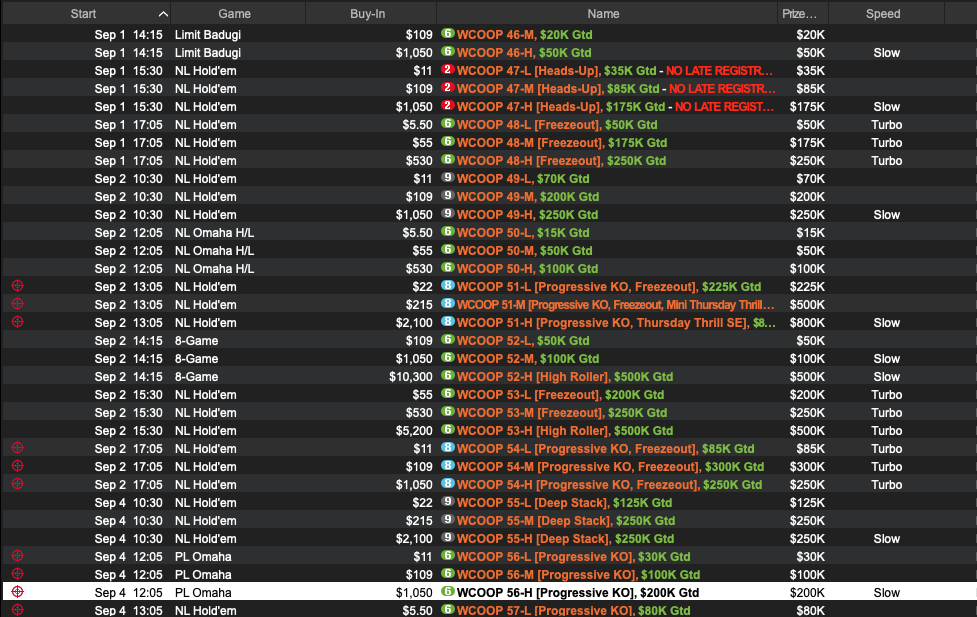Click the blue 8-max badge for WCOOP 51-H

[447, 322]
